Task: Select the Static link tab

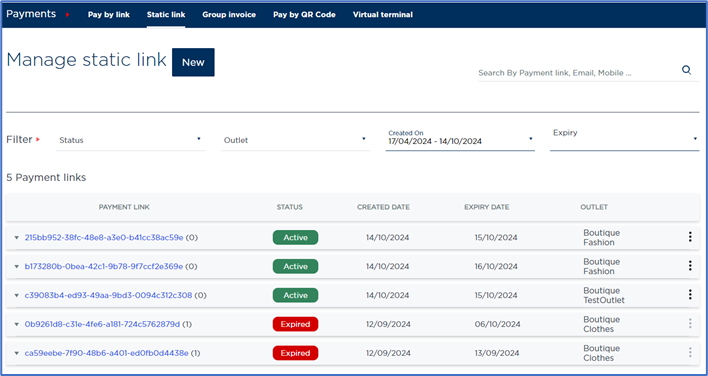Action: pyautogui.click(x=166, y=14)
